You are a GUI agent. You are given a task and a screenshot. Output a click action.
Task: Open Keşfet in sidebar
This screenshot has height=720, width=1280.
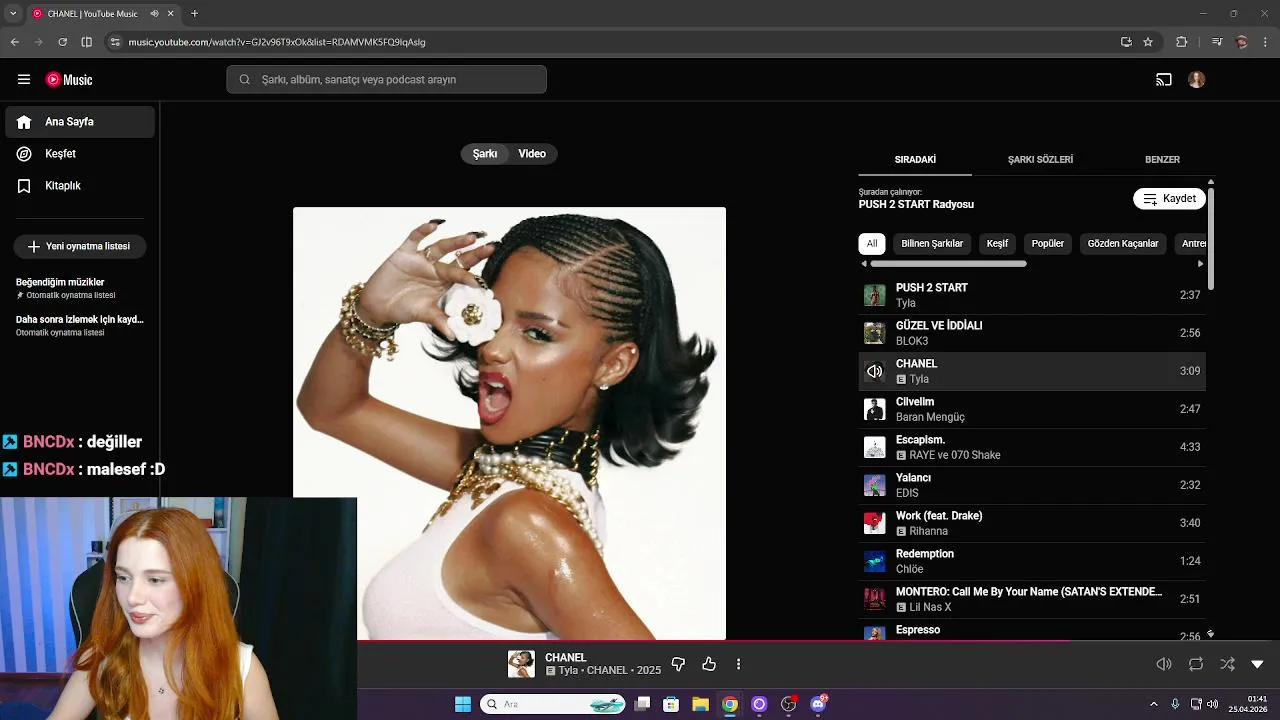pos(80,154)
